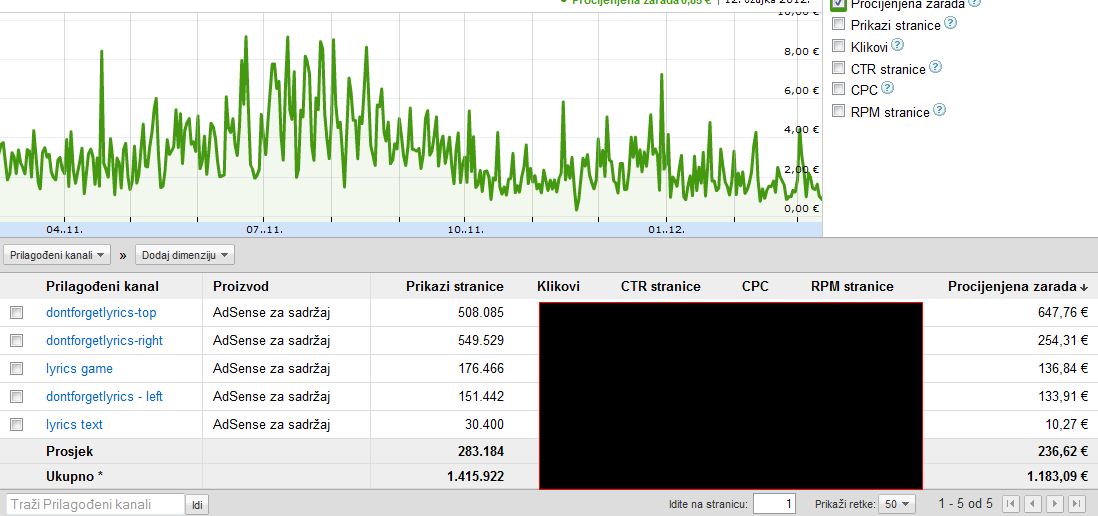
Task: Focus the Traži Prilagođeni kanali search field
Action: [x=94, y=504]
